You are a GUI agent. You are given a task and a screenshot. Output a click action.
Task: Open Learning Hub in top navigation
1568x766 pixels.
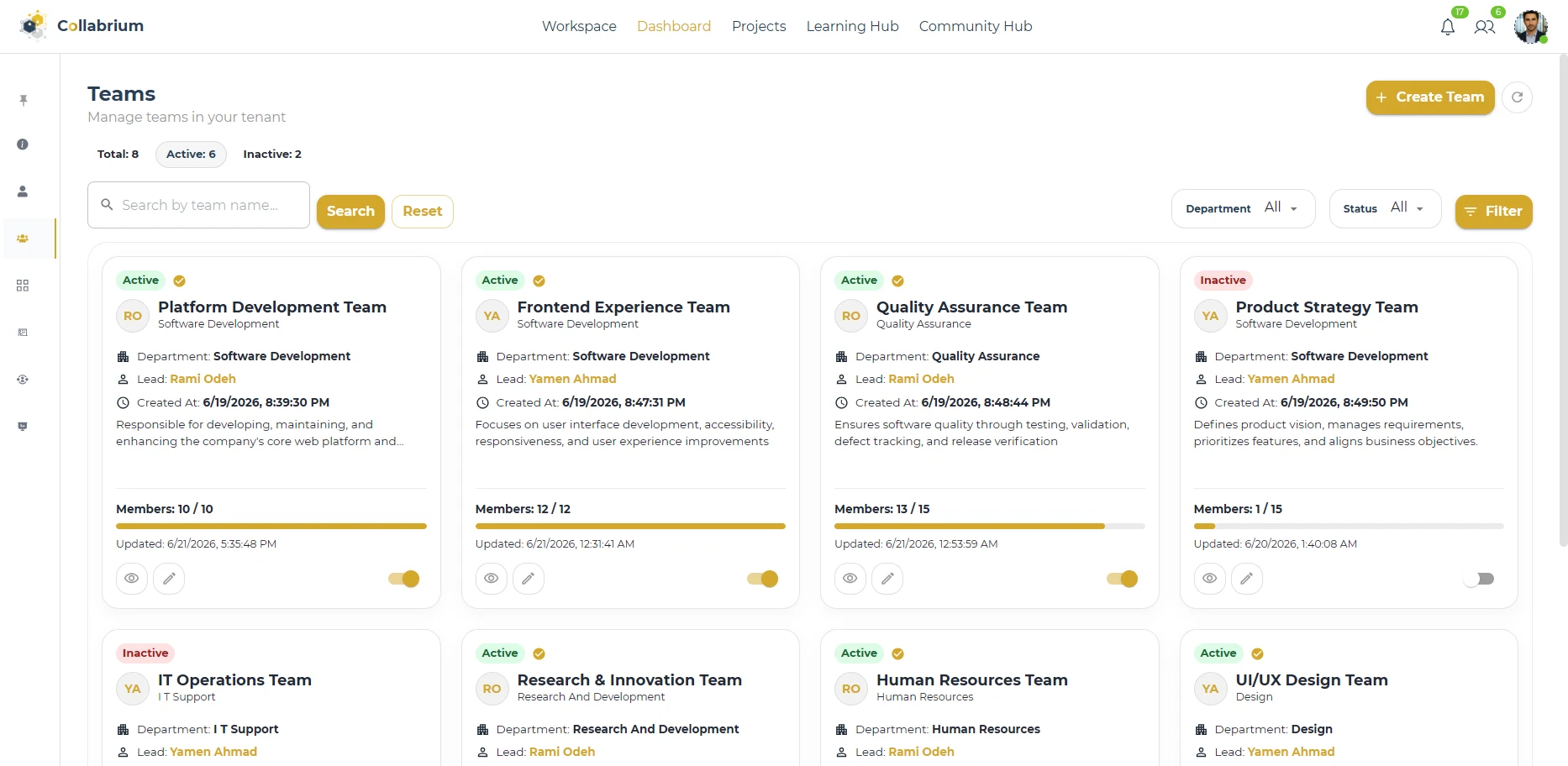[x=853, y=26]
